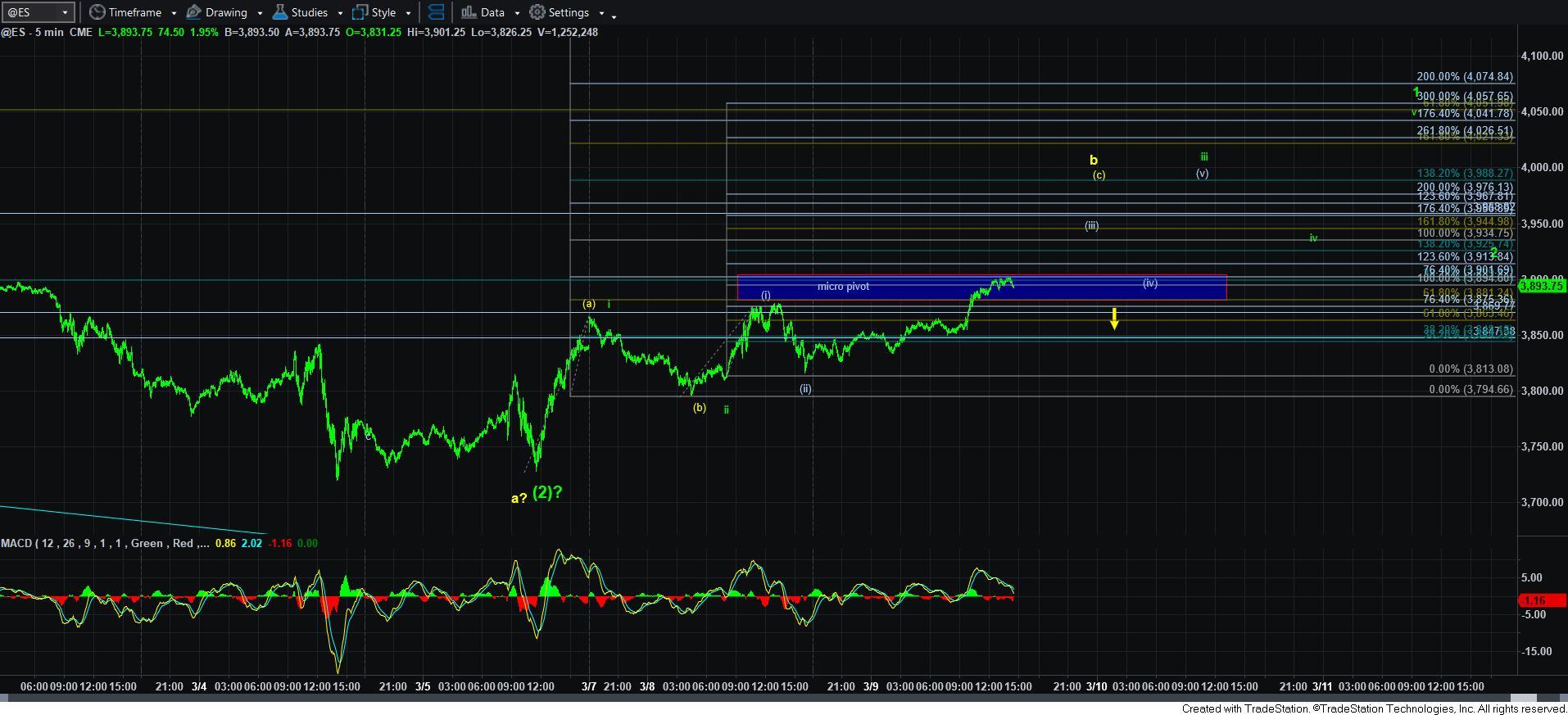Click the (iii) wave label
Viewport: 1568px width, 715px height.
coord(1091,226)
